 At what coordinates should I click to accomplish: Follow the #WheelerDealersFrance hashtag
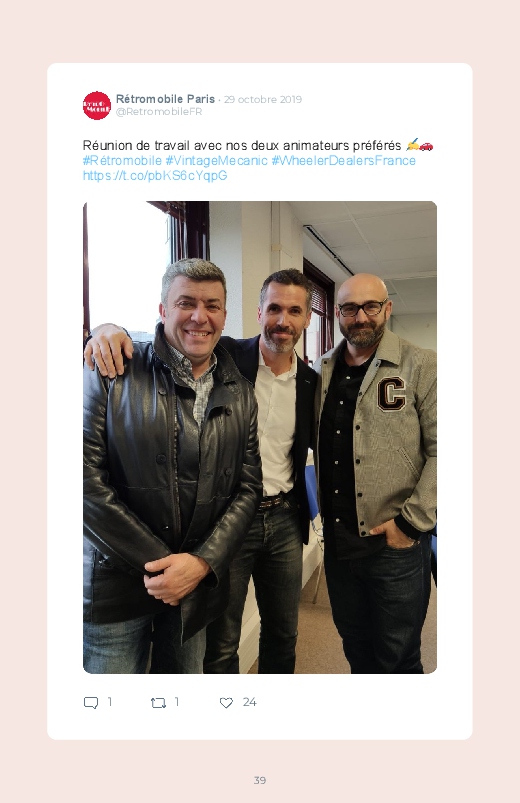pos(343,161)
